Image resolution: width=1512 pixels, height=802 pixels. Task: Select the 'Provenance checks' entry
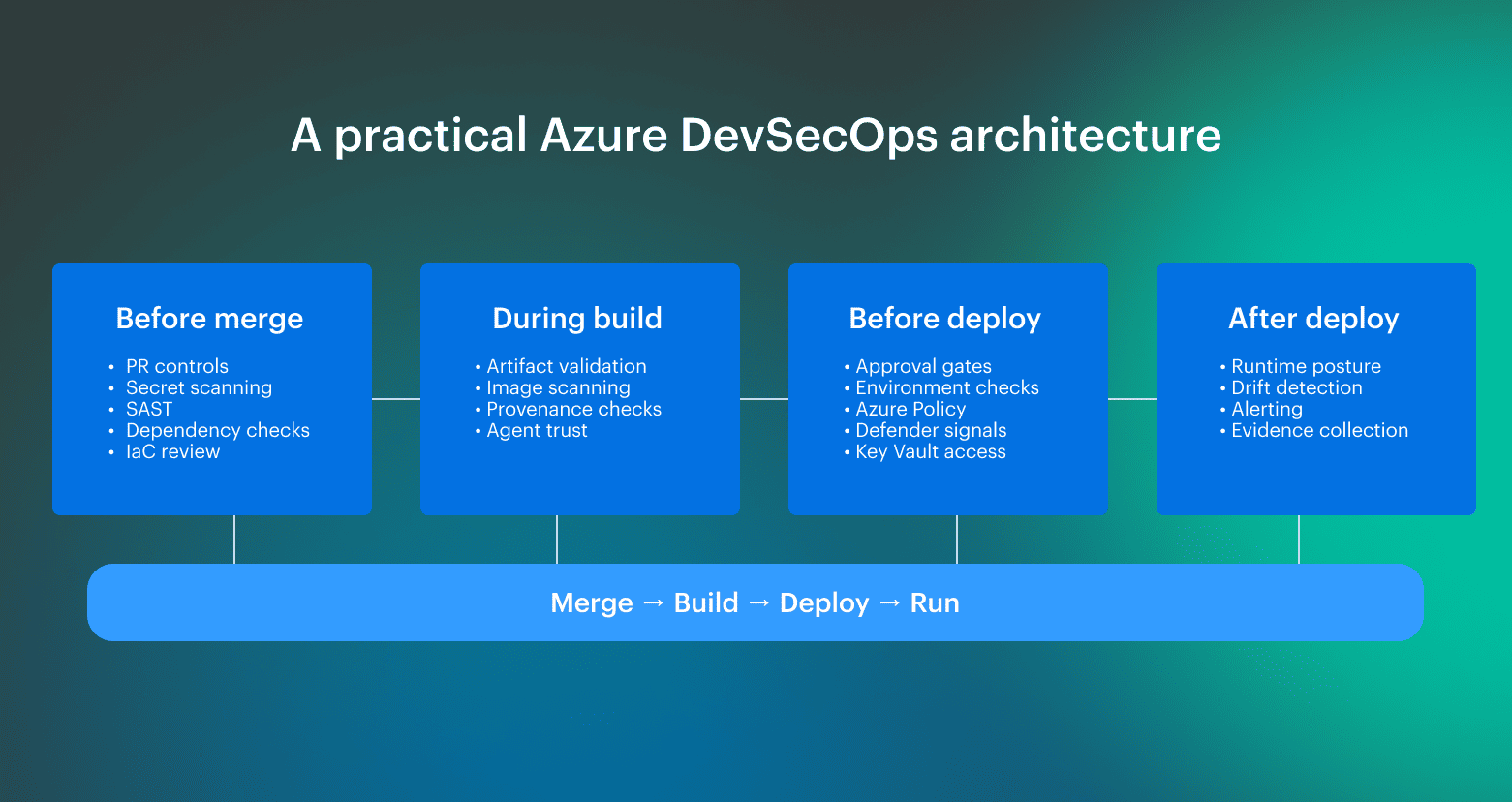click(573, 409)
